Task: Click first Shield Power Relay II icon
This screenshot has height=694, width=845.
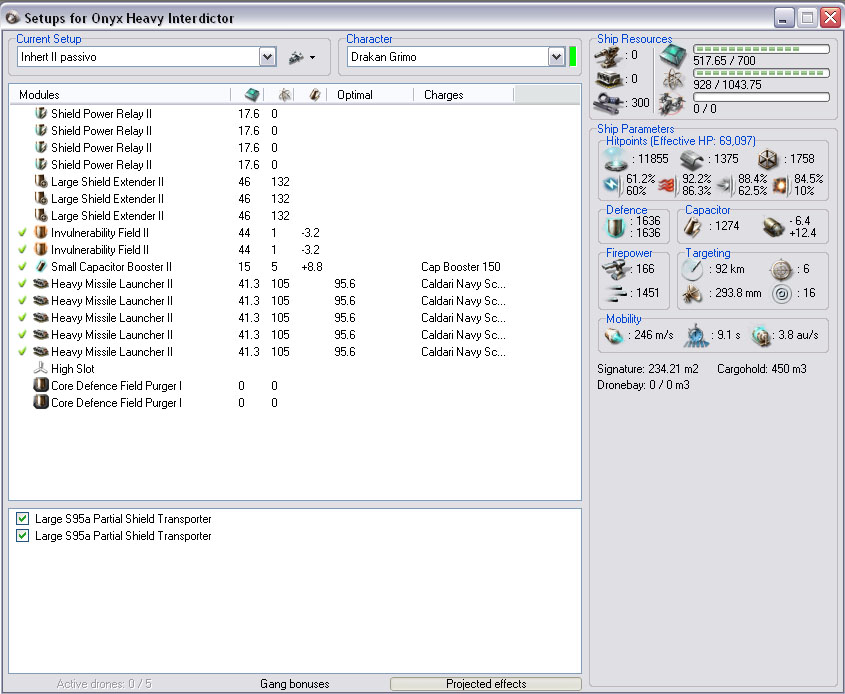Action: tap(41, 114)
